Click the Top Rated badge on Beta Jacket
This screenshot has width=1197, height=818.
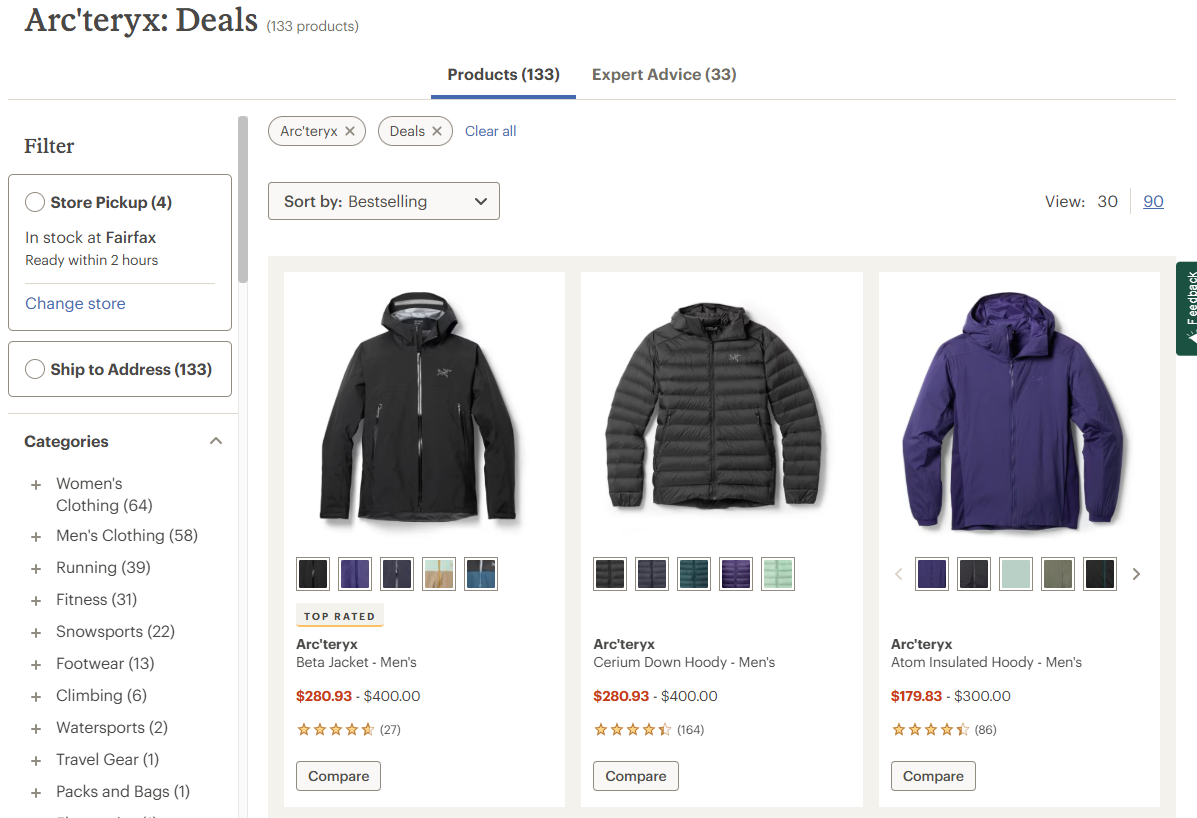(339, 615)
